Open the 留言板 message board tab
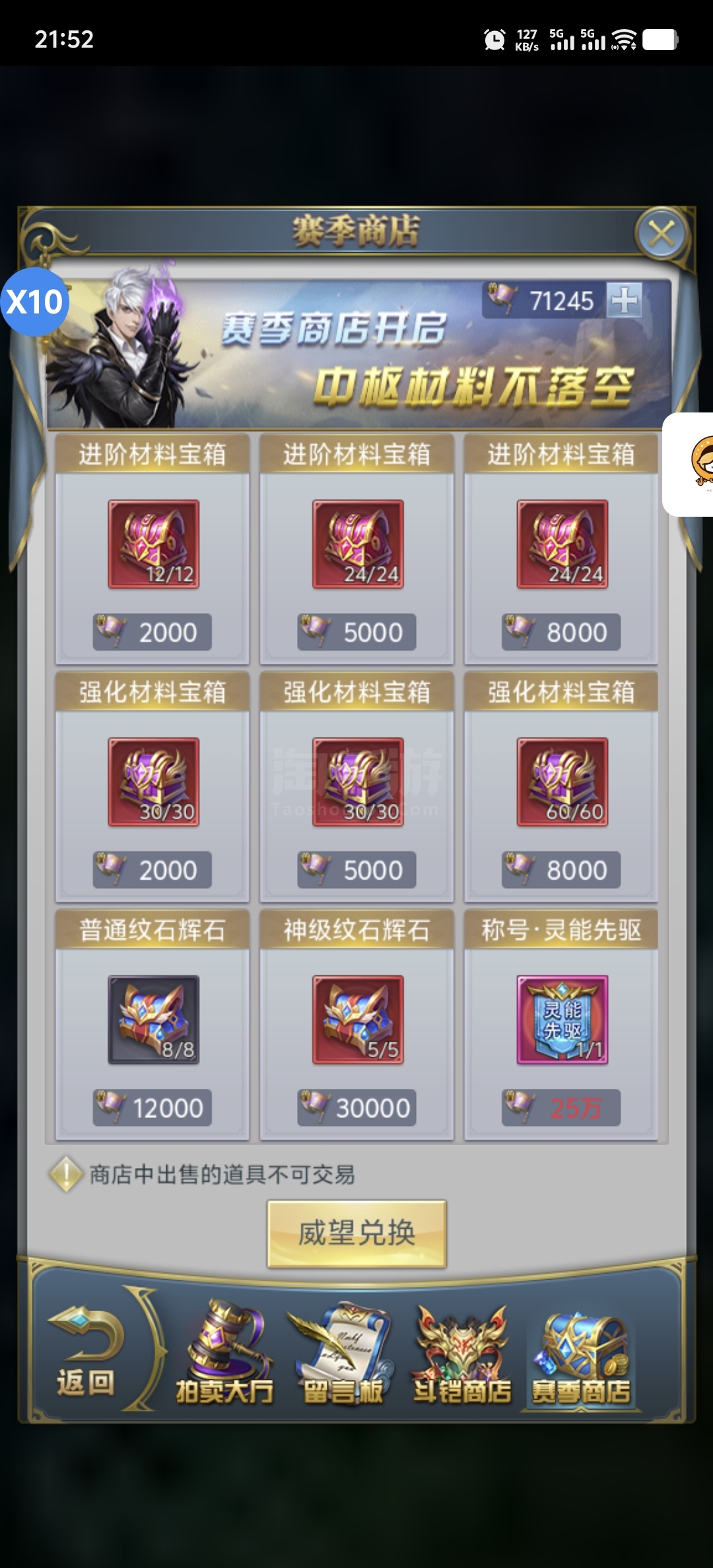Image resolution: width=713 pixels, height=1568 pixels. (x=343, y=1353)
